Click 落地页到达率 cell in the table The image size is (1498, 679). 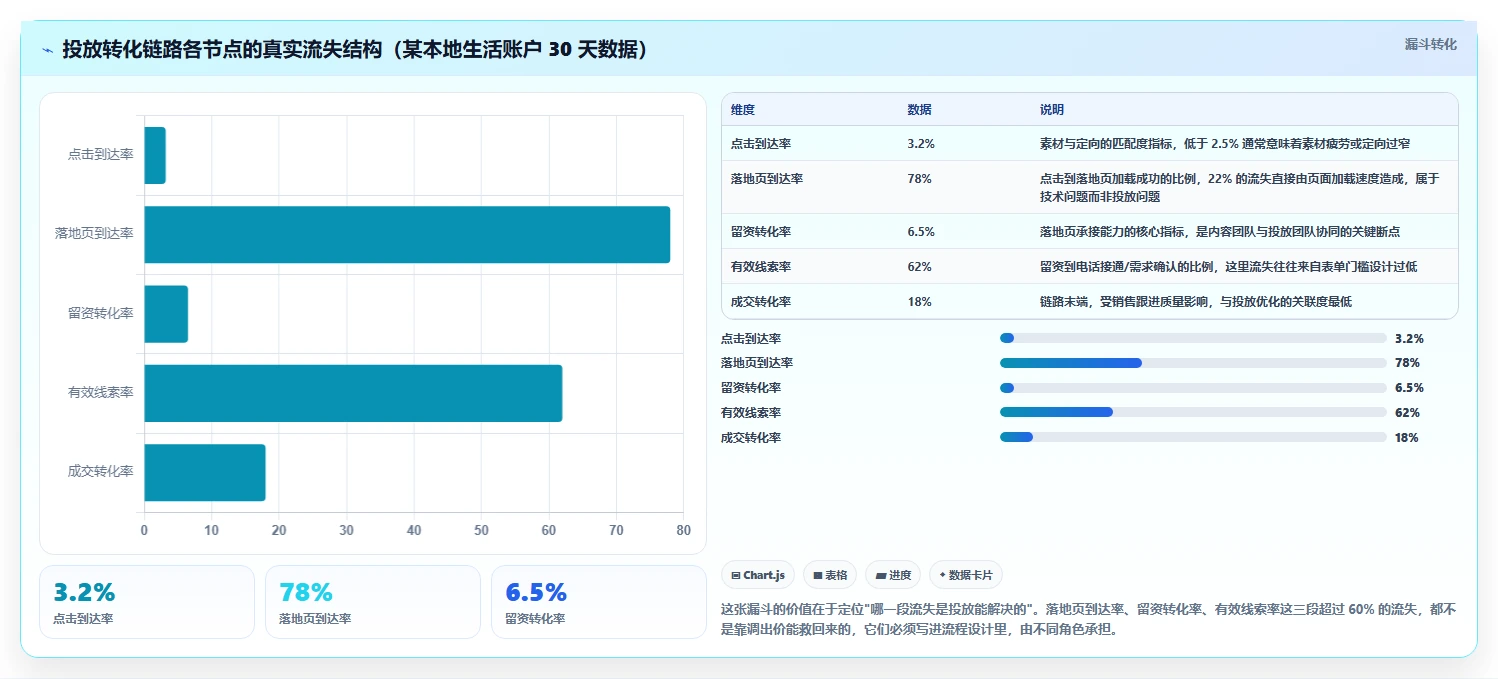[x=767, y=179]
